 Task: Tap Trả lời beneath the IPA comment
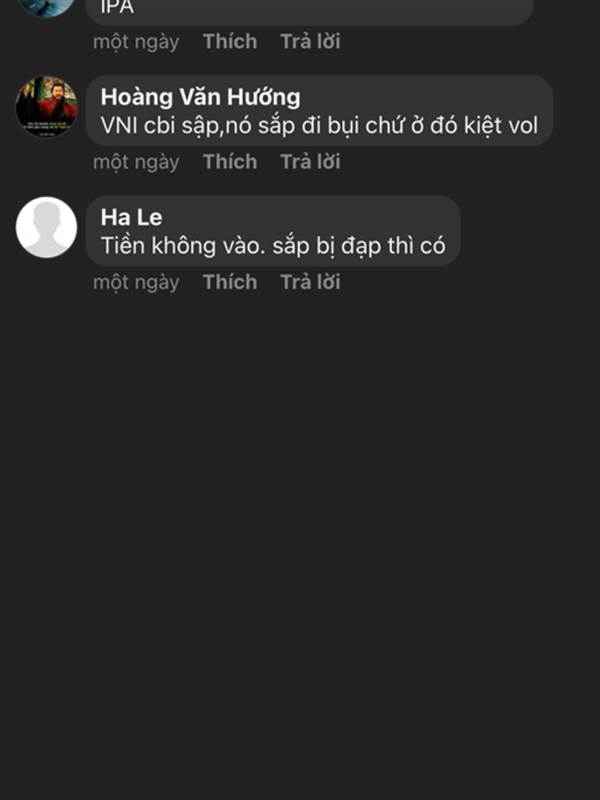click(310, 41)
